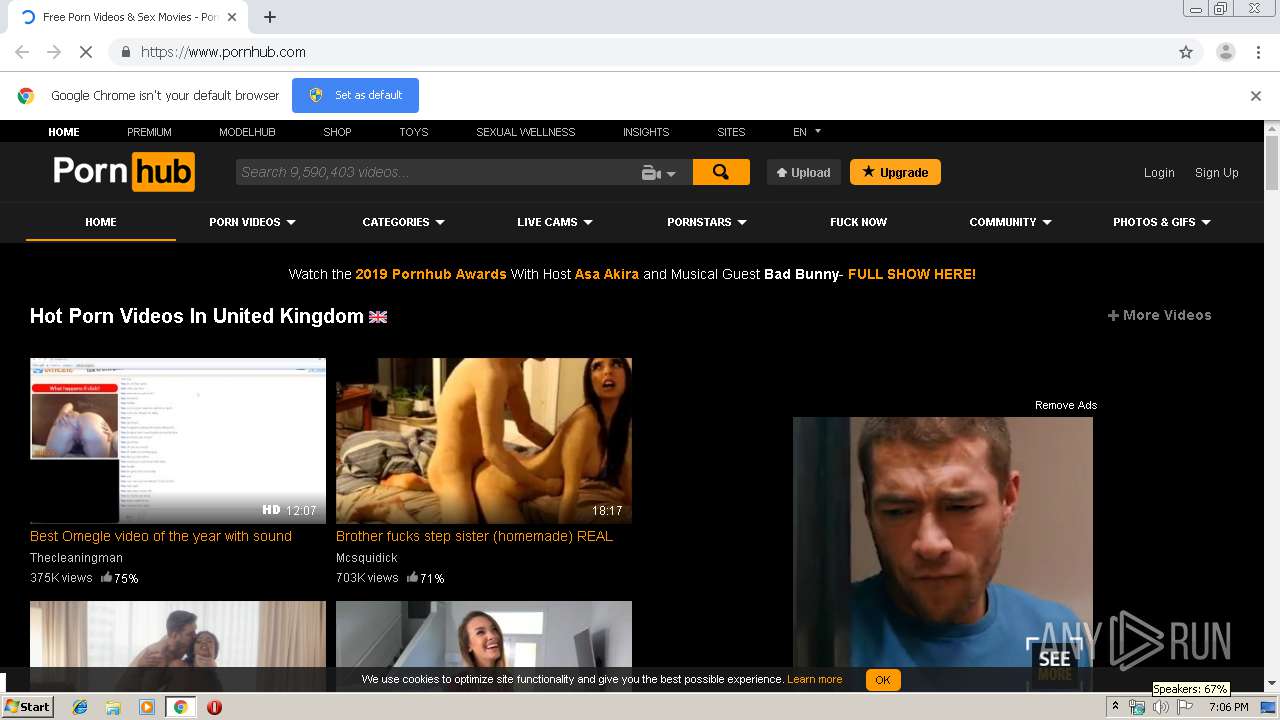Open the Chrome profile avatar menu
Viewport: 1280px width, 720px height.
(x=1225, y=52)
